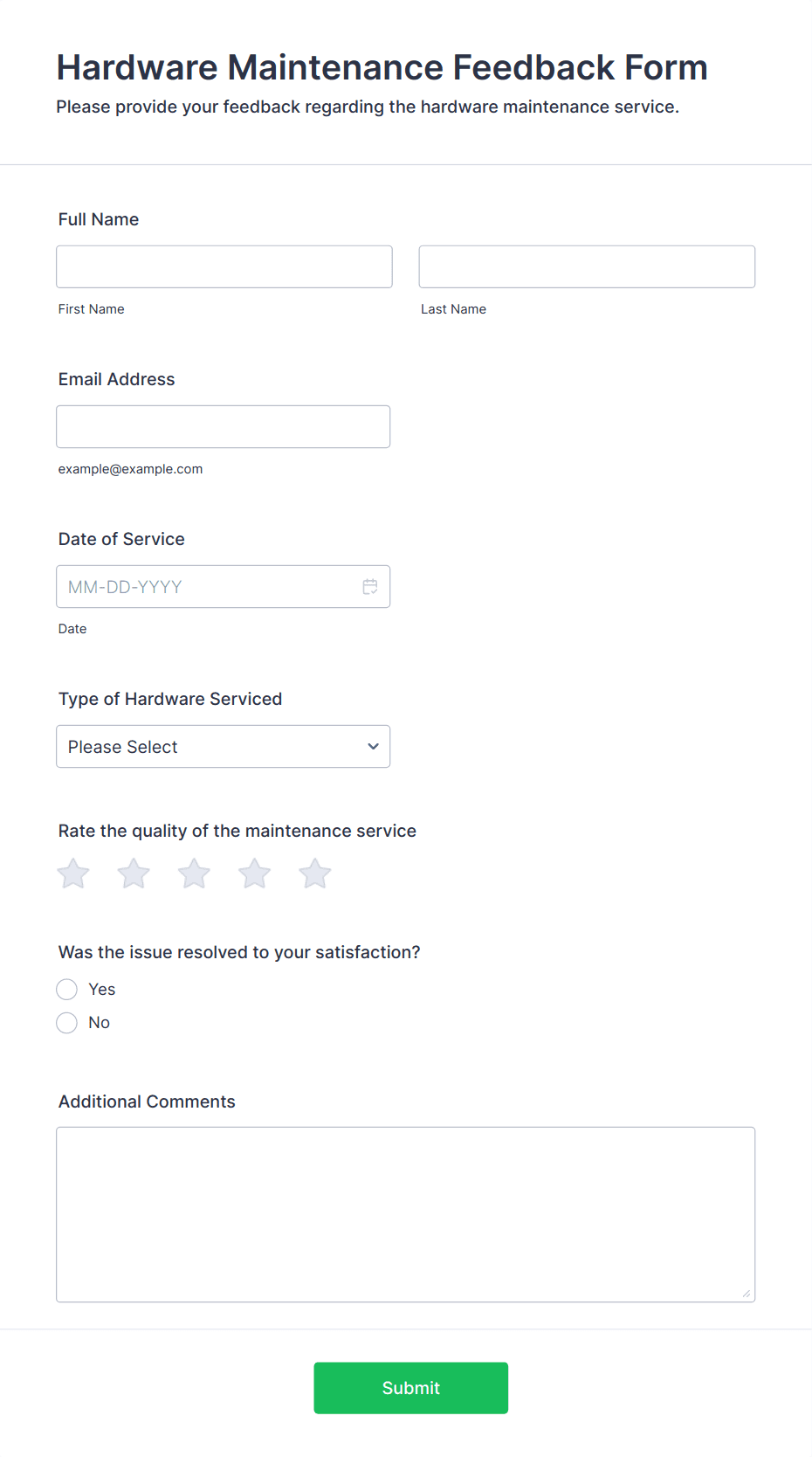Click the Full Name label
The height and width of the screenshot is (1457, 812).
click(99, 219)
